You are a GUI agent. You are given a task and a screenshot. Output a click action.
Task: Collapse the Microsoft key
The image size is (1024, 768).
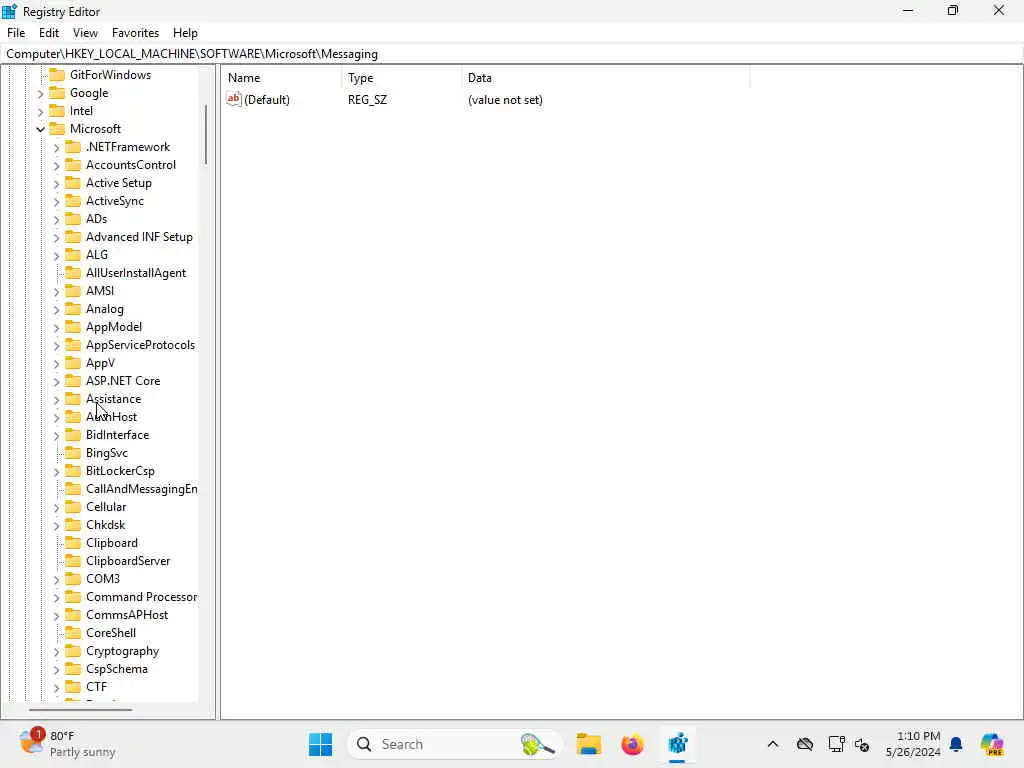pyautogui.click(x=40, y=129)
